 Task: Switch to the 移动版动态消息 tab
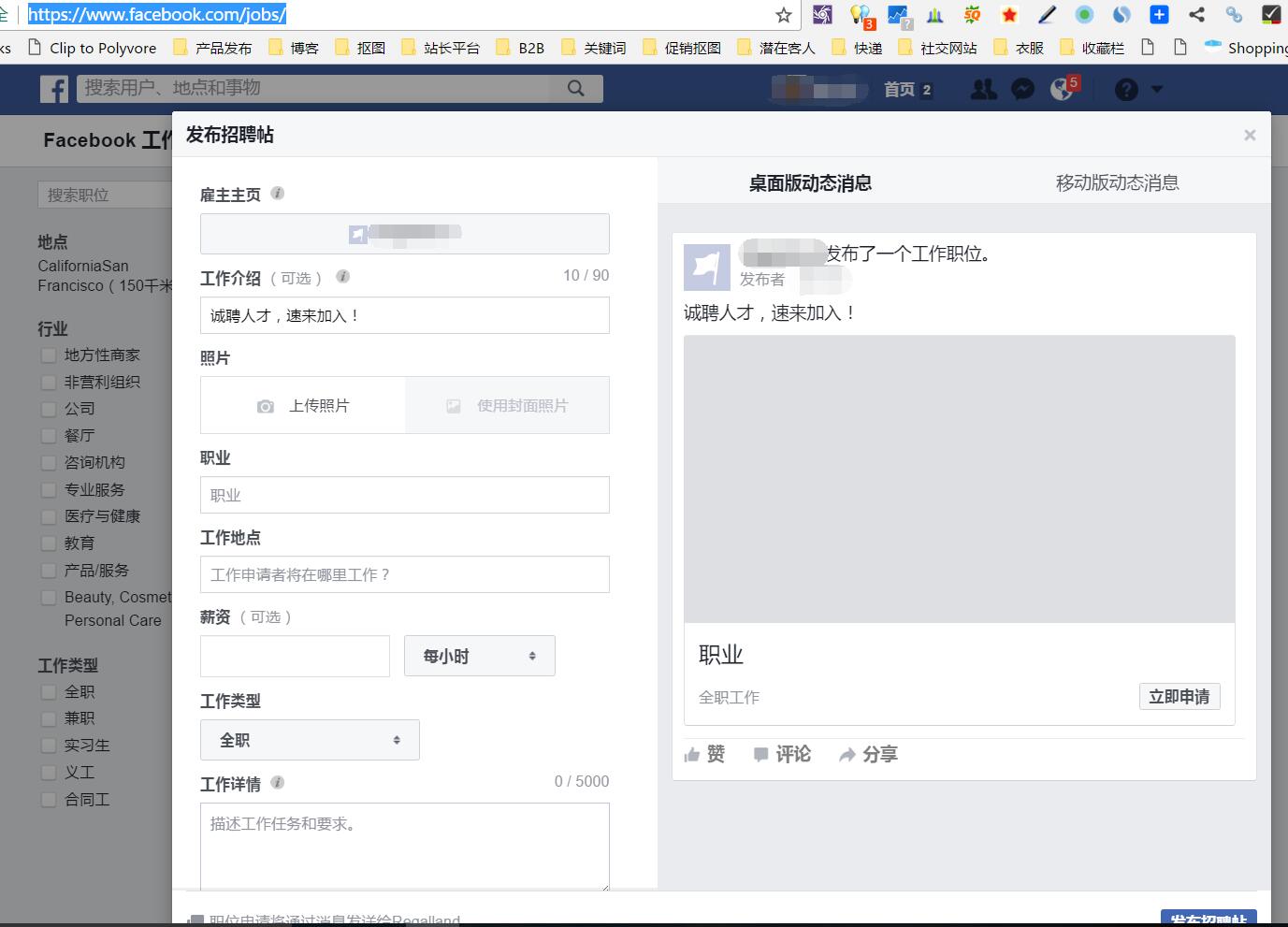coord(1117,183)
